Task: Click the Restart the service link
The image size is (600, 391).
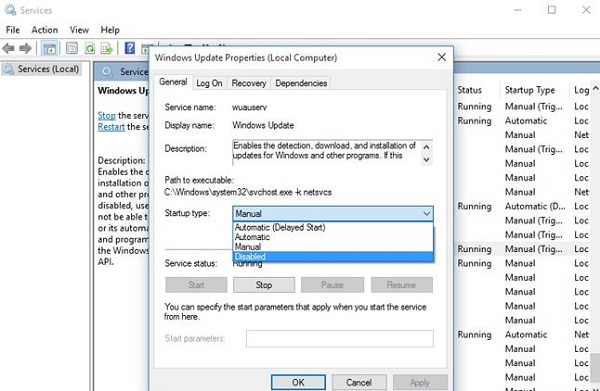Action: click(x=111, y=127)
